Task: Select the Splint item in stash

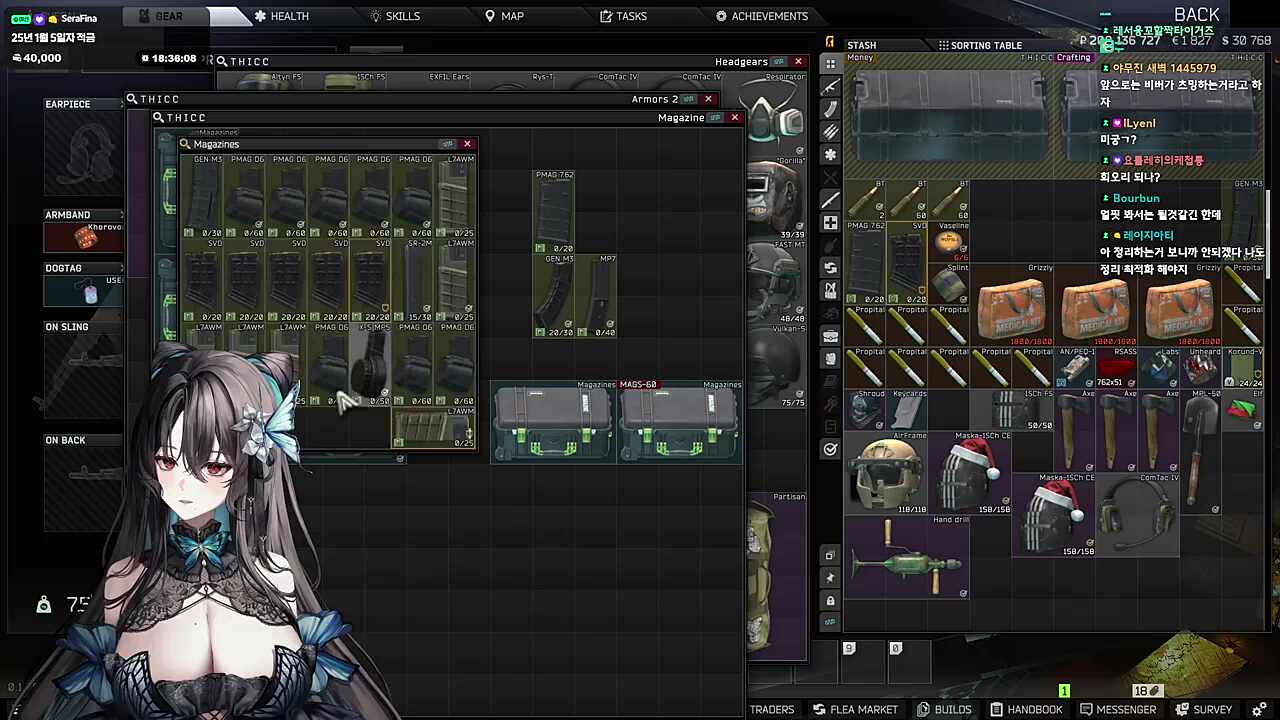Action: (949, 285)
